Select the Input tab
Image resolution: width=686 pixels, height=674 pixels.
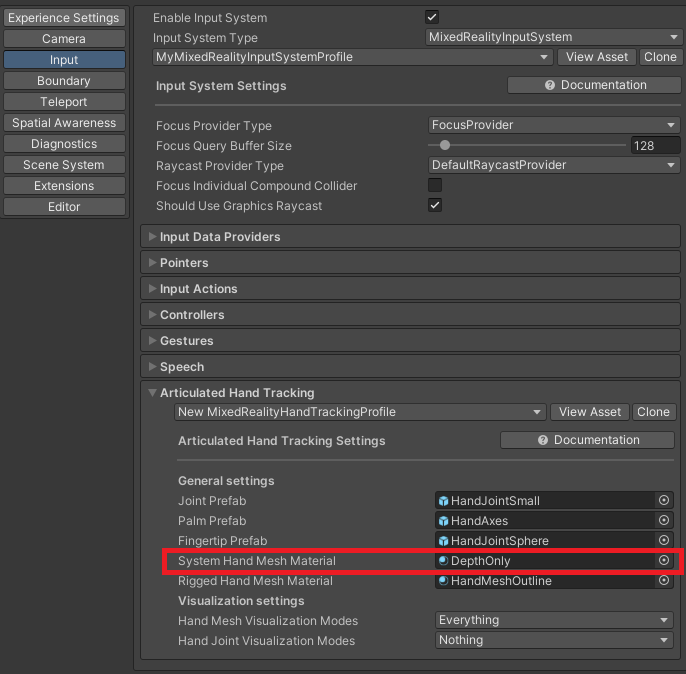(x=64, y=60)
